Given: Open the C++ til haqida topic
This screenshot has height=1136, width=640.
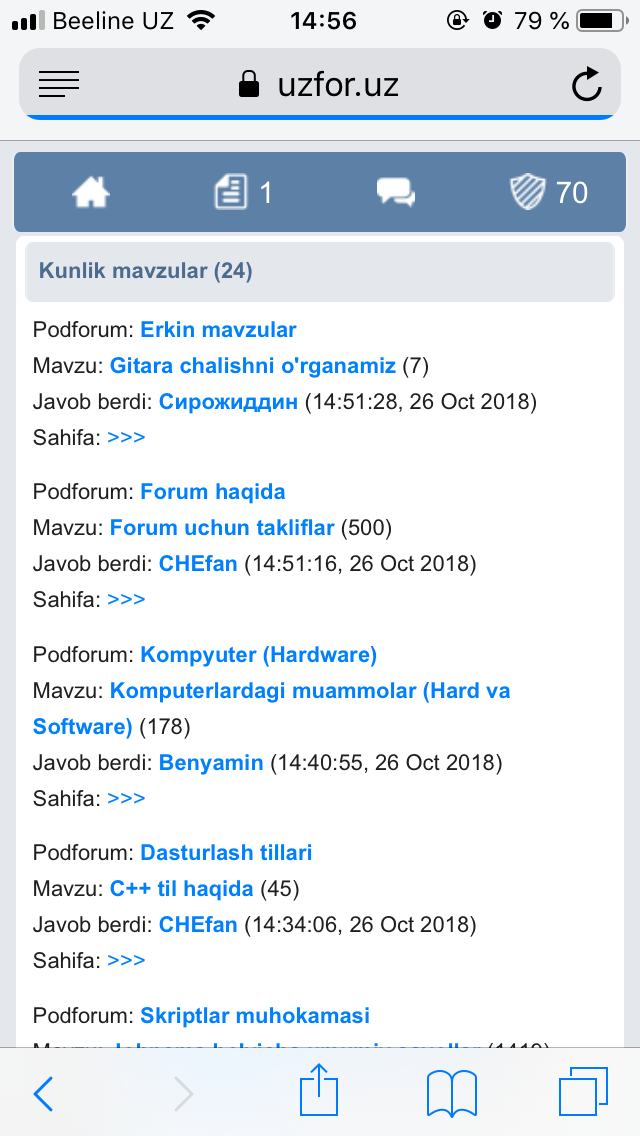Looking at the screenshot, I should point(181,889).
